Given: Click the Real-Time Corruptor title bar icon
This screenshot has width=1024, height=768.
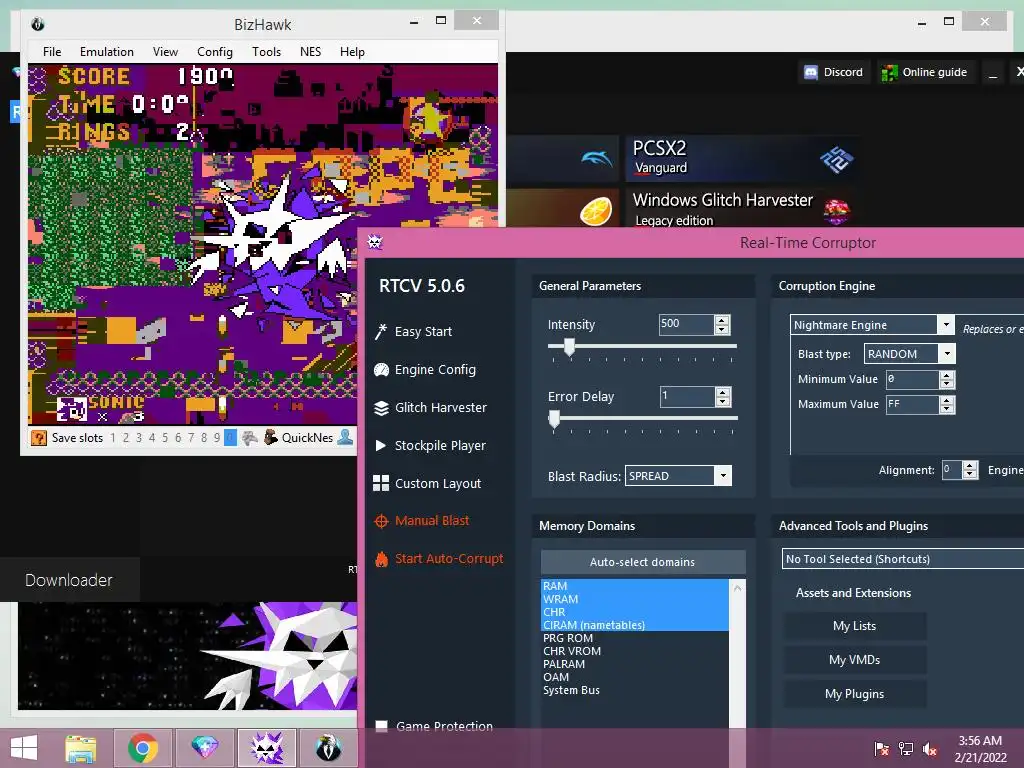Looking at the screenshot, I should 375,242.
